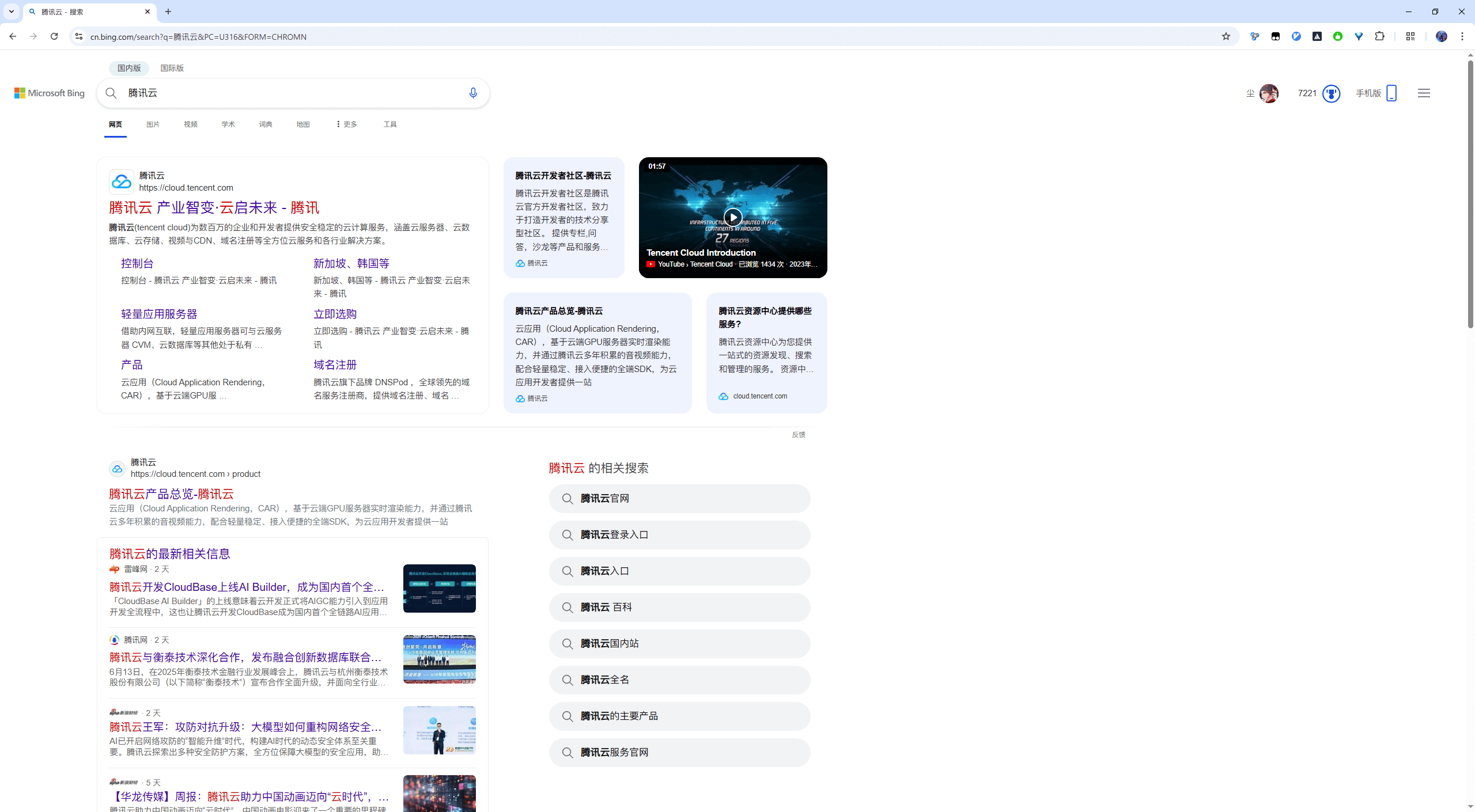1475x812 pixels.
Task: Open the browser side panel icon
Action: click(x=1410, y=36)
